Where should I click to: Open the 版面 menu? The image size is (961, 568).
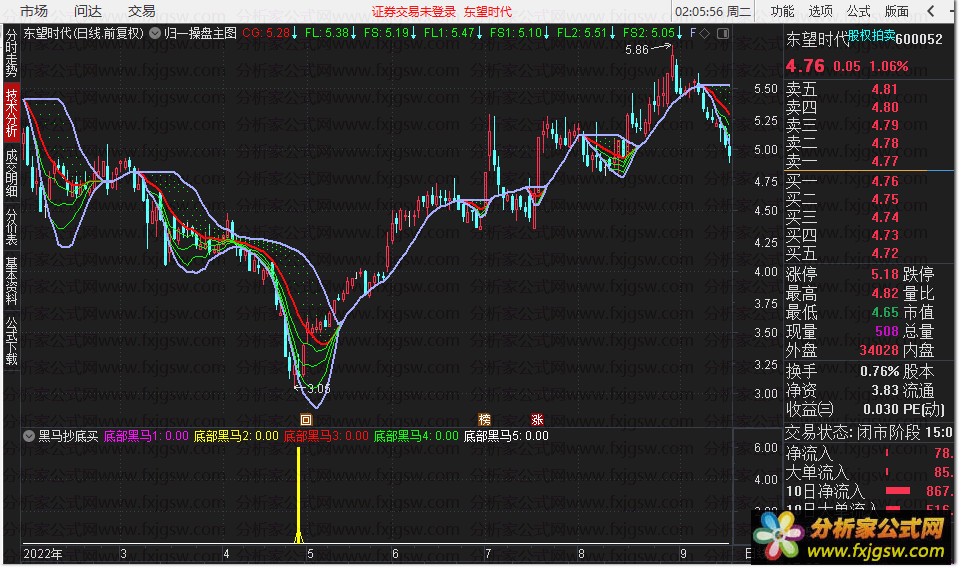[x=896, y=11]
